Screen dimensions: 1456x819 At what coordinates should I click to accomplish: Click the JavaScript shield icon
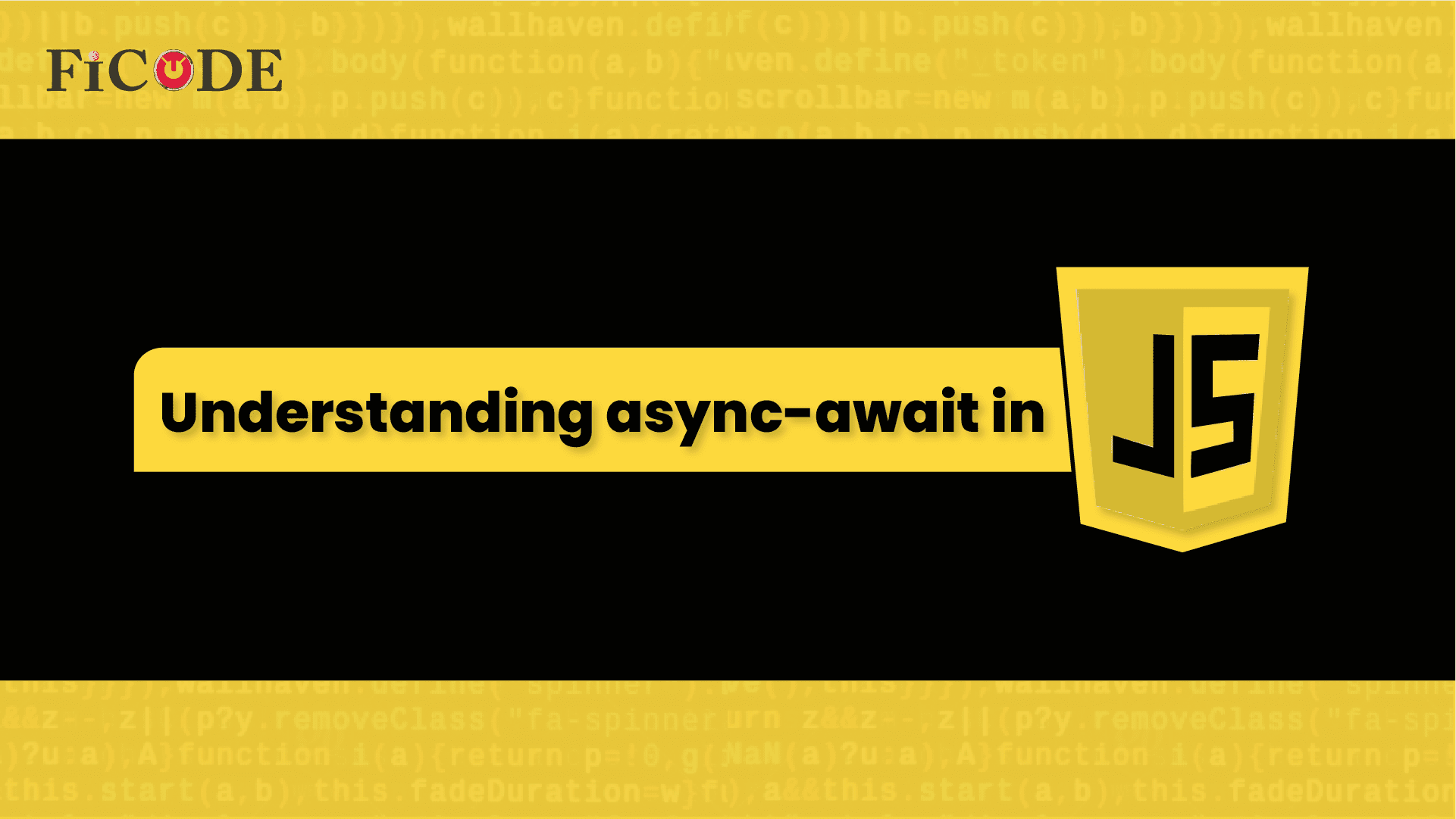pos(1183,410)
